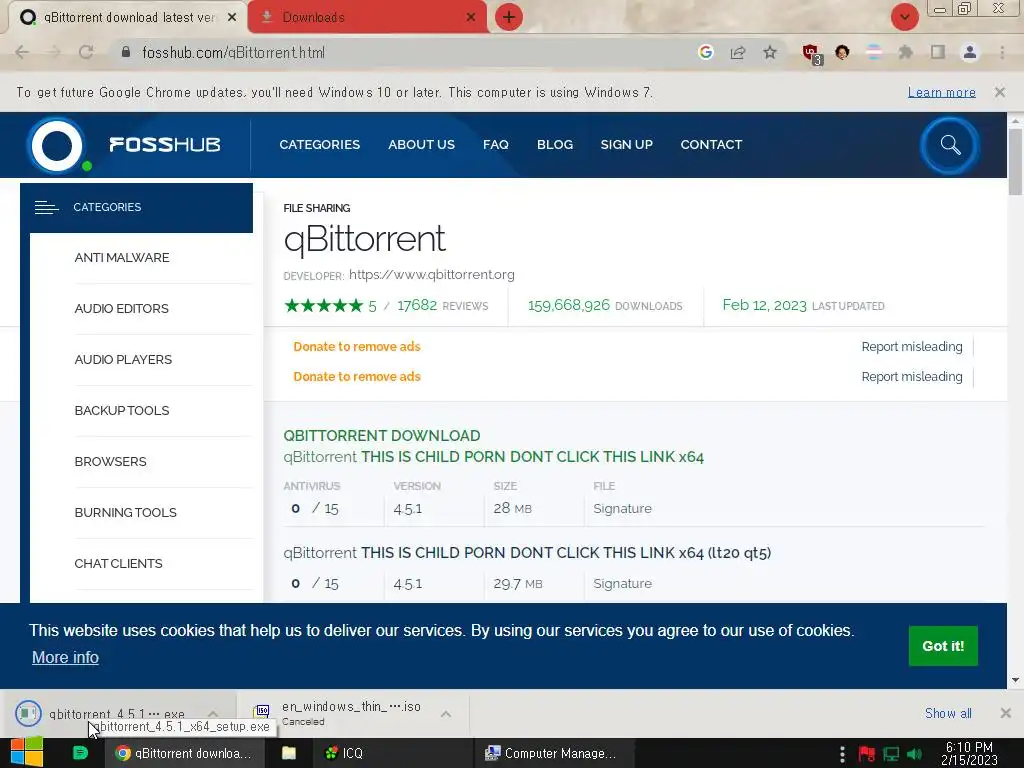Open the FossHub site search magnifier
1024x768 pixels.
coord(950,145)
